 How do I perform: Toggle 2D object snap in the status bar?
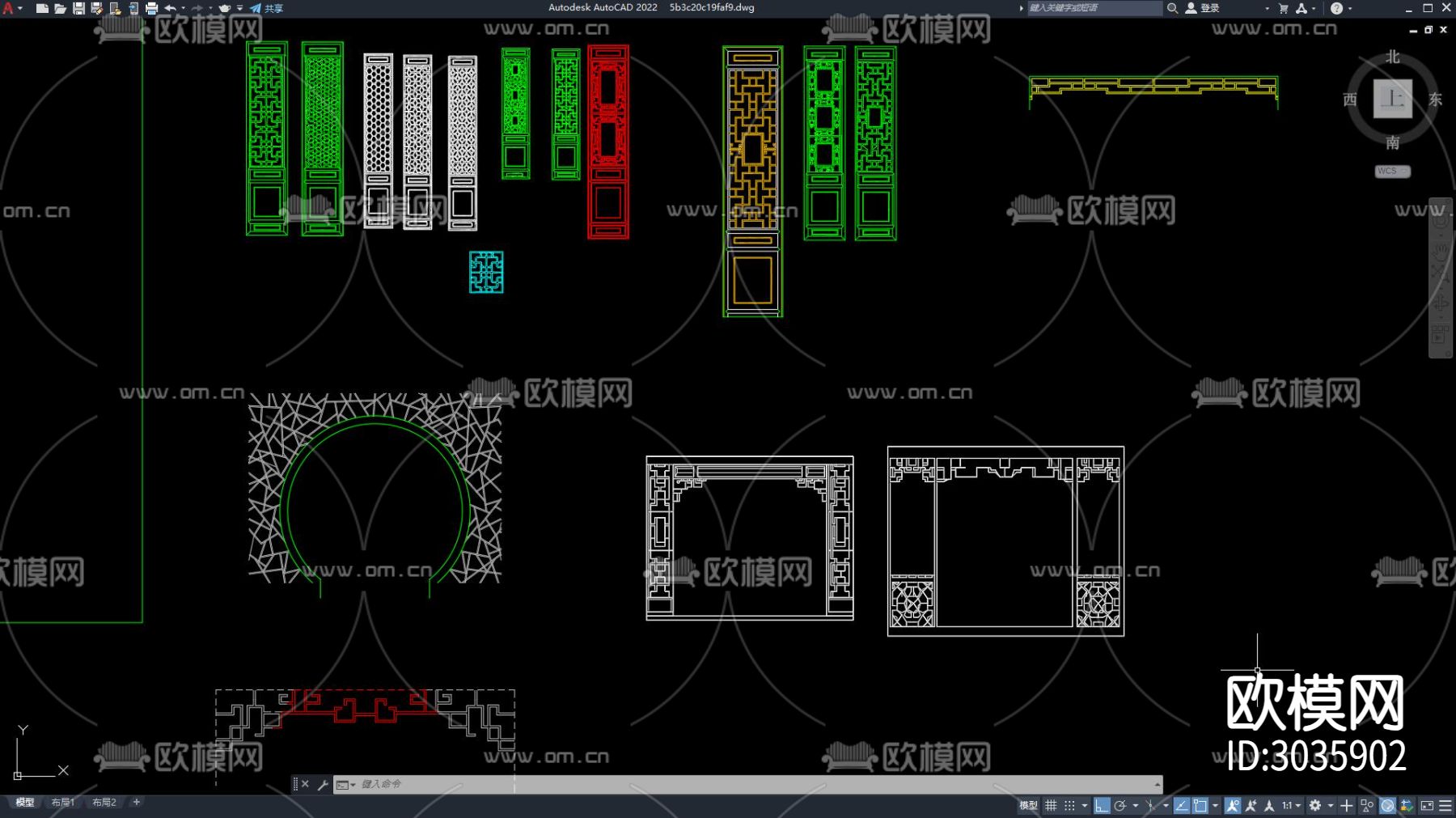coord(1200,806)
